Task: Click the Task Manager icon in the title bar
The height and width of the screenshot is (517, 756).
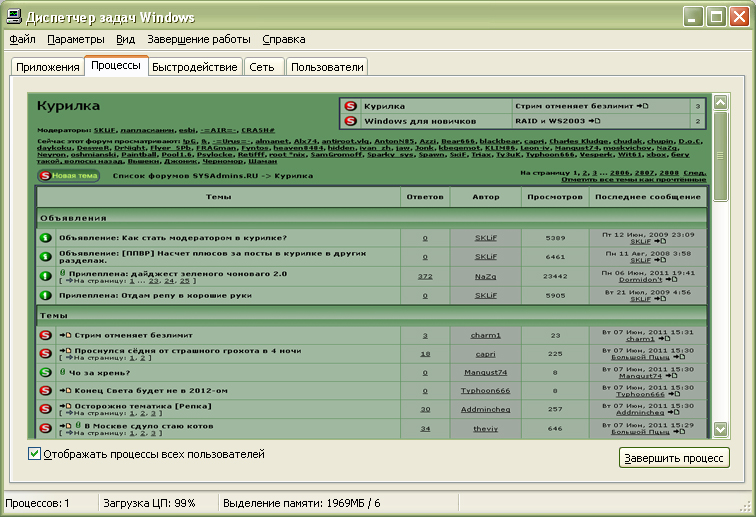Action: point(14,16)
